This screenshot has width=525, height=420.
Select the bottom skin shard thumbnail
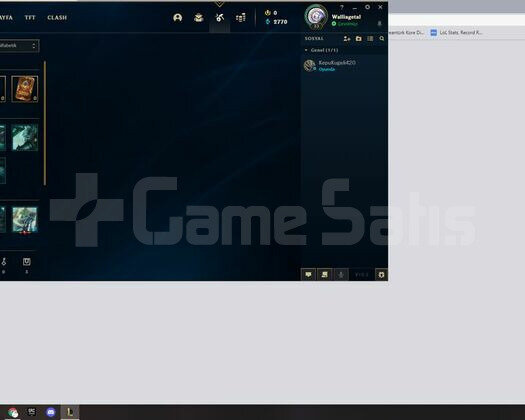[25, 219]
